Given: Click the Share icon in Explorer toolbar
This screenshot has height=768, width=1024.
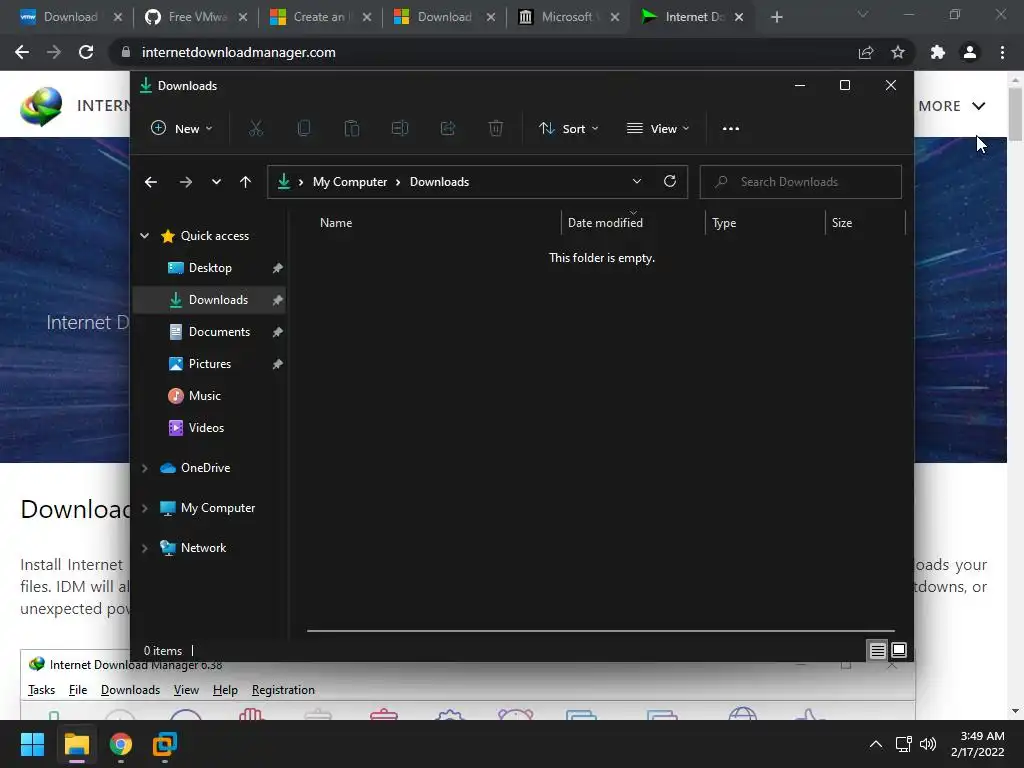Looking at the screenshot, I should pyautogui.click(x=448, y=129).
